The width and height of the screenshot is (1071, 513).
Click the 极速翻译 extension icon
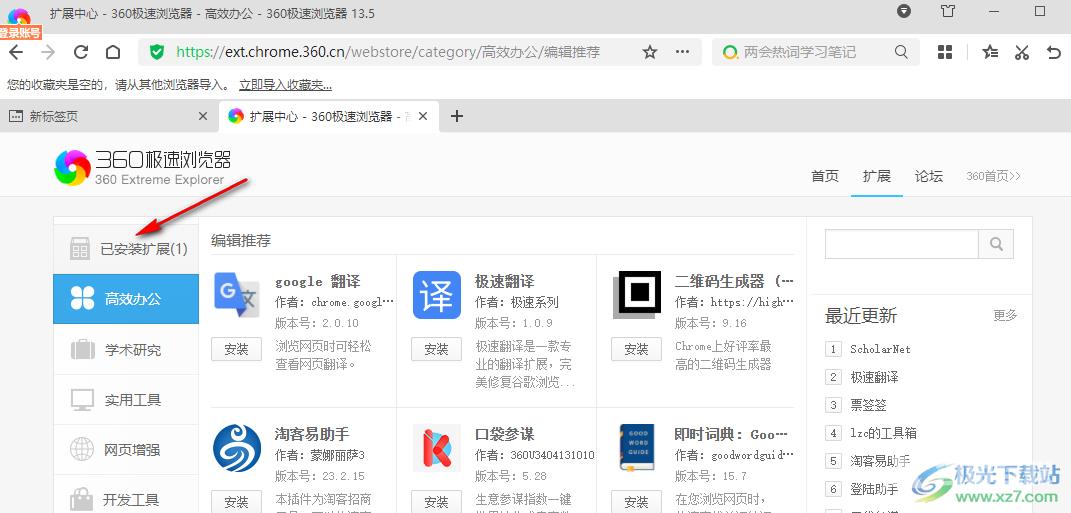436,295
